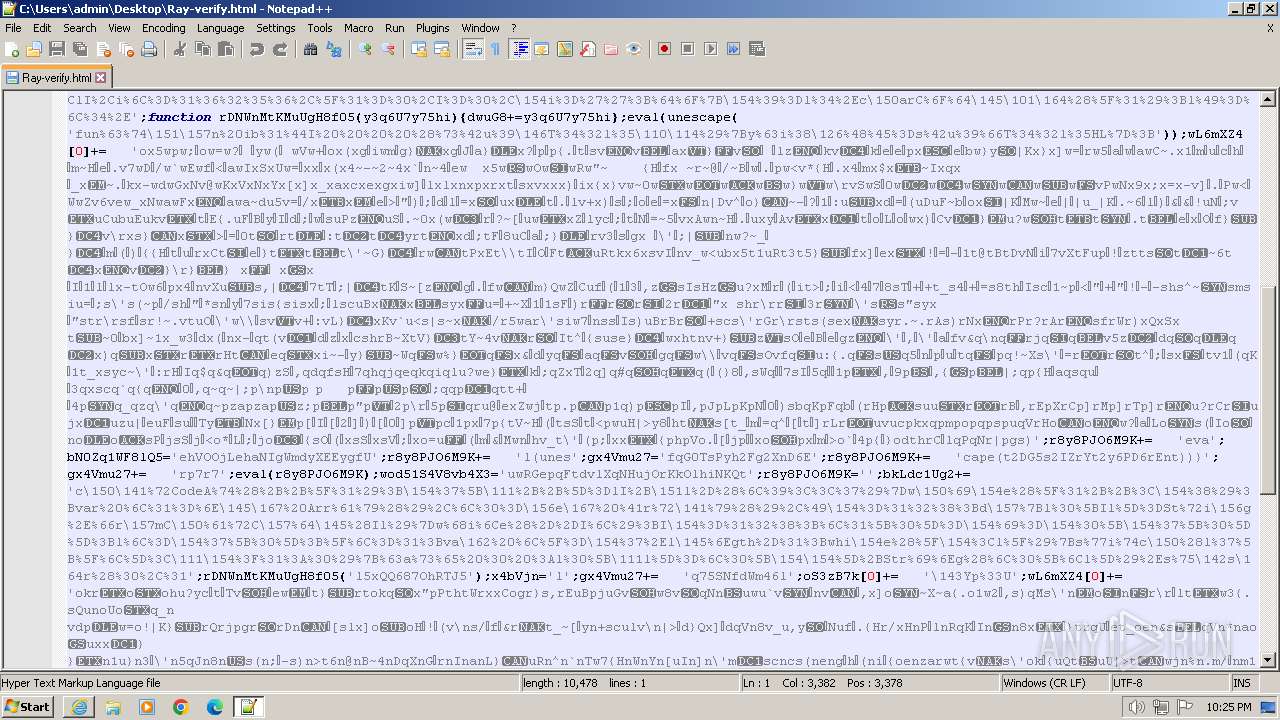This screenshot has height=720, width=1280.
Task: Click the Zoom Out toolbar icon
Action: (x=387, y=49)
